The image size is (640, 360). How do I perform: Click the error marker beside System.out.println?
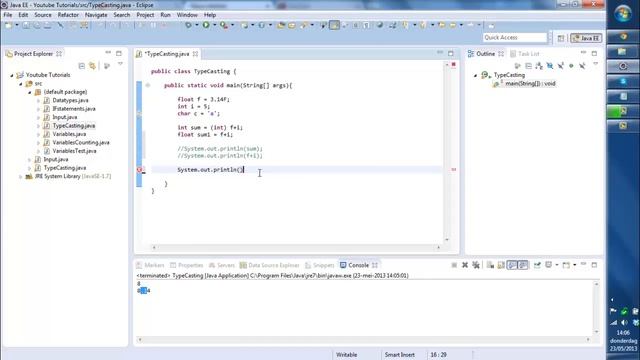[139, 170]
